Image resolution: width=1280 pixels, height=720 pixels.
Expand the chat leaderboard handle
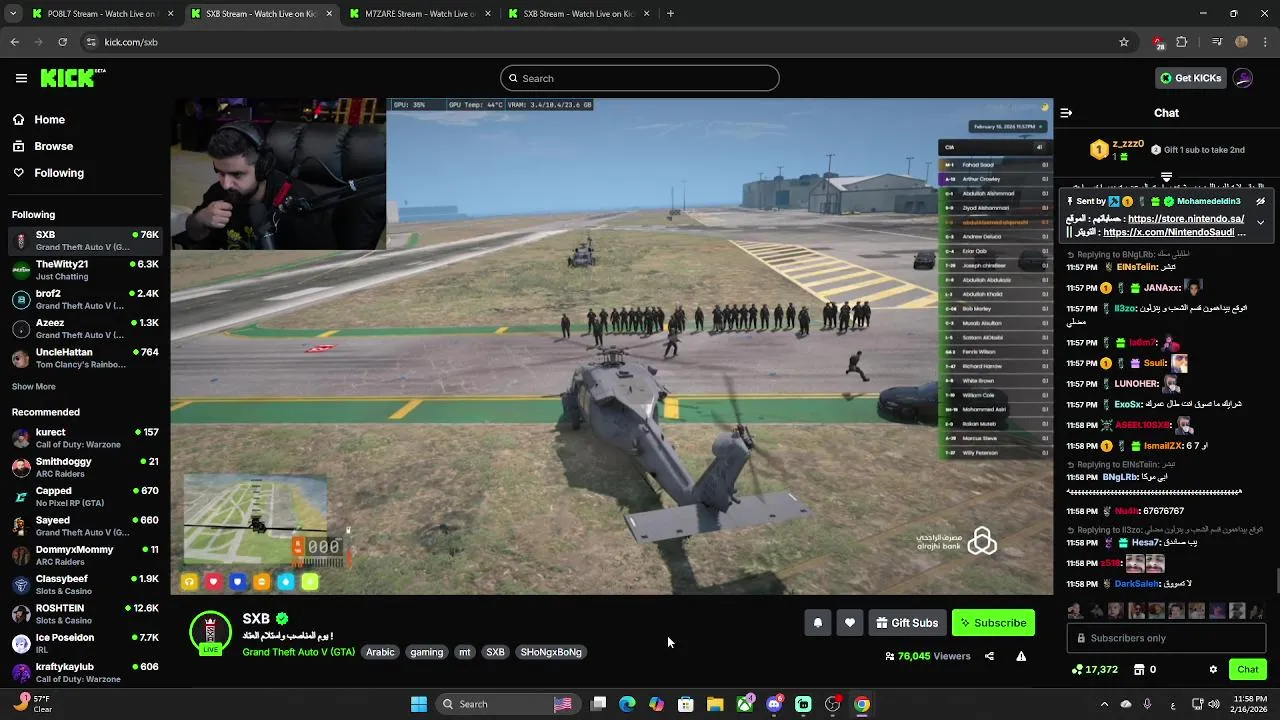pos(1166,177)
